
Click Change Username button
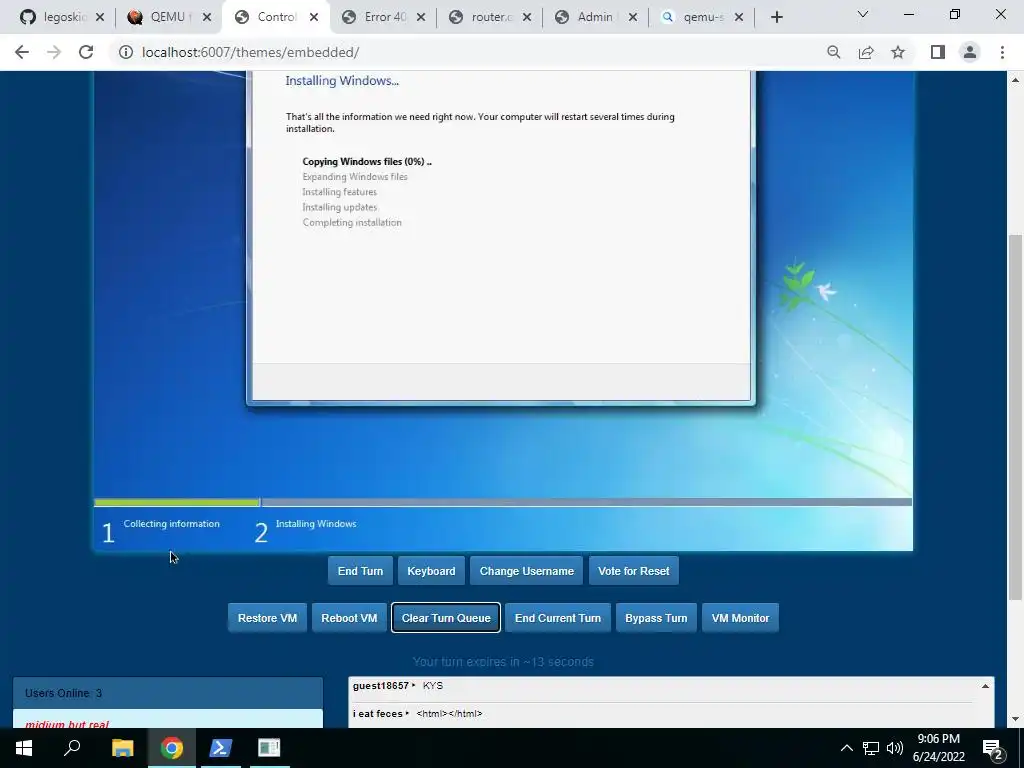pyautogui.click(x=526, y=571)
